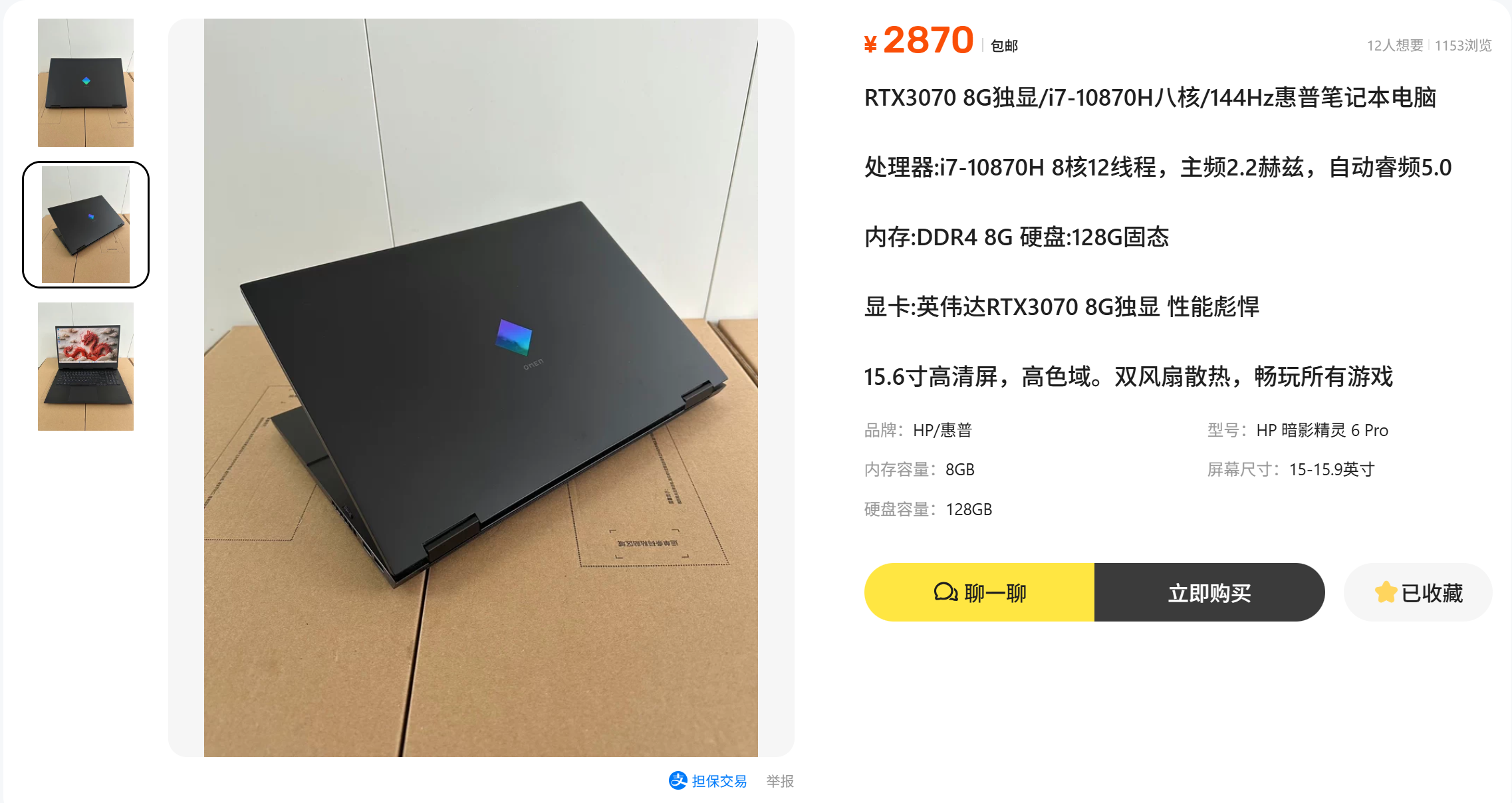
Task: Click the chat bubble icon on 聊一聊
Action: click(x=945, y=592)
